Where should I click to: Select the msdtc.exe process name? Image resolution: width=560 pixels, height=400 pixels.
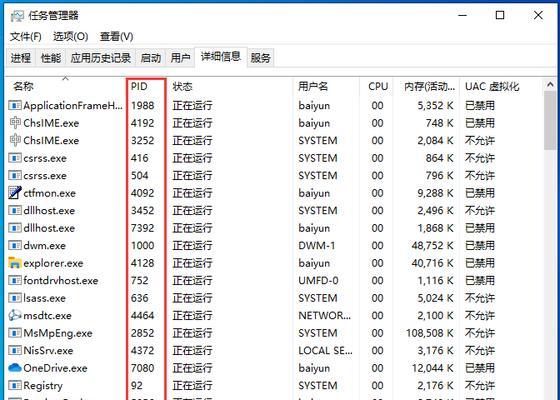[x=48, y=316]
